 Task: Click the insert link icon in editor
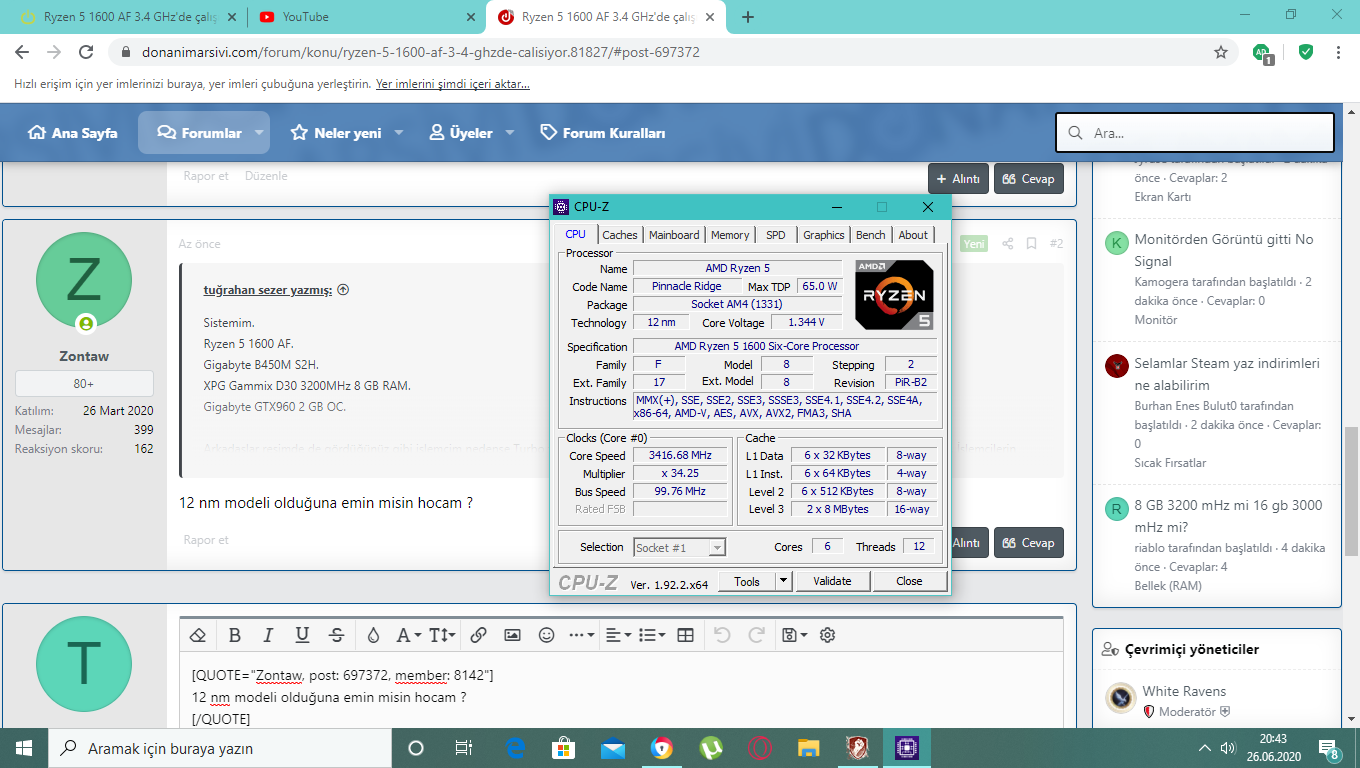point(478,635)
